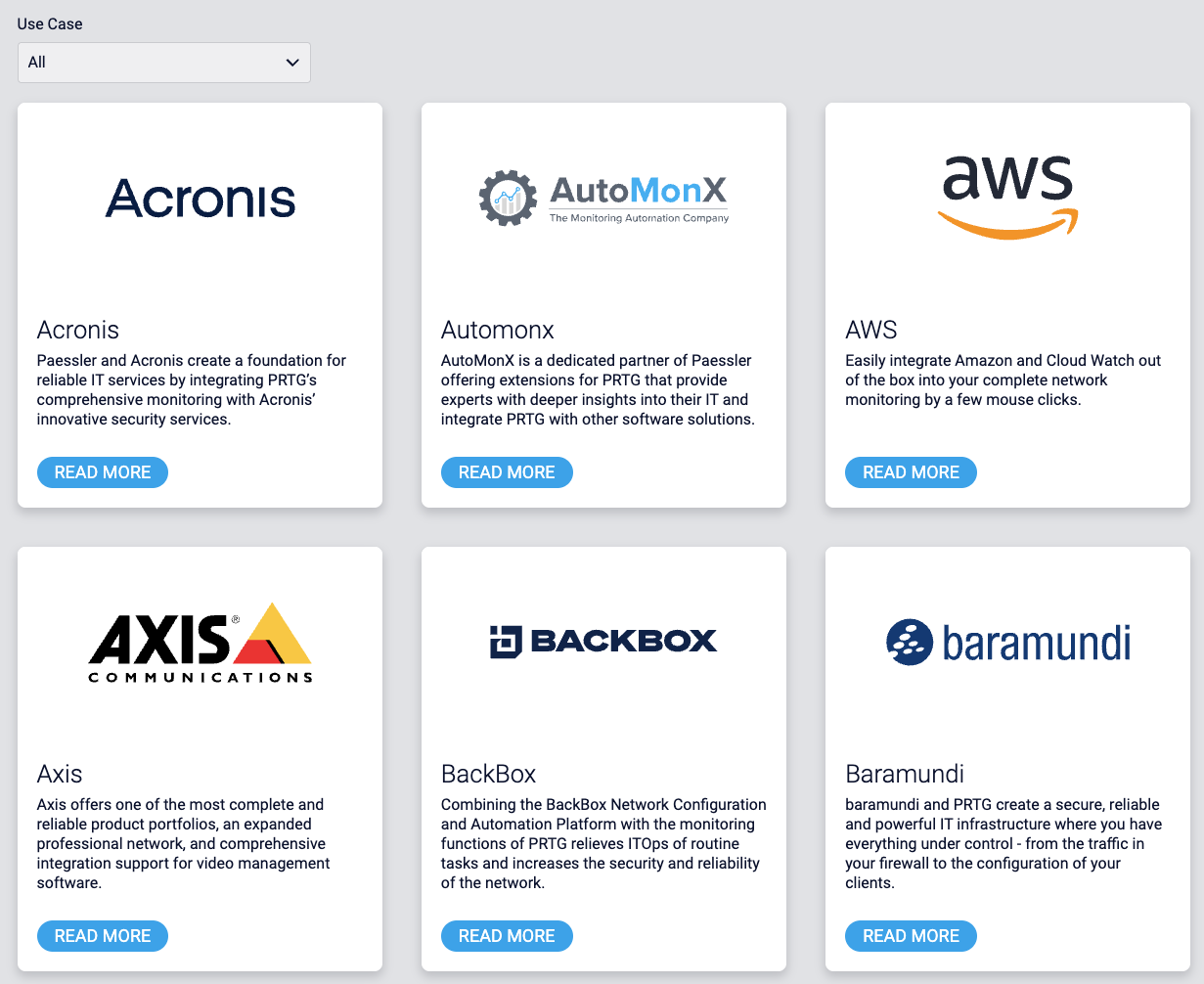Select the Baramundi card heading

(905, 774)
